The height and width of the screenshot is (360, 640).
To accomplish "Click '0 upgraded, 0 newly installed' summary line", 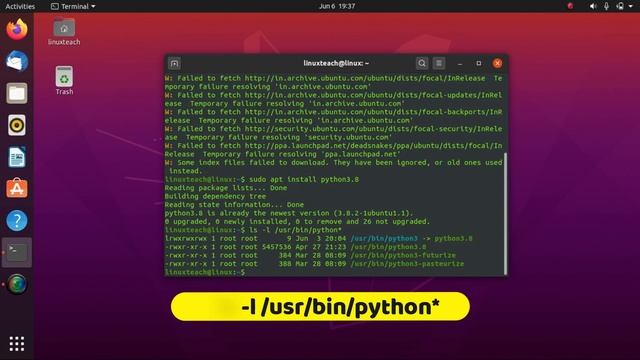I will (298, 222).
